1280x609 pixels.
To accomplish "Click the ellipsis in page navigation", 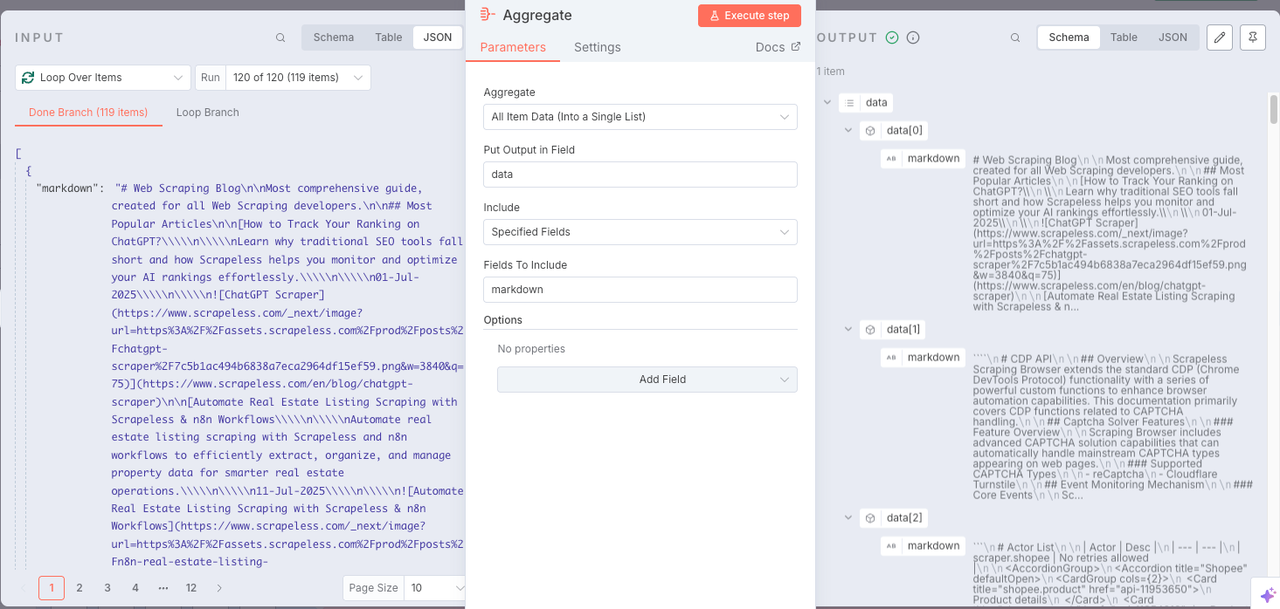I will point(163,588).
